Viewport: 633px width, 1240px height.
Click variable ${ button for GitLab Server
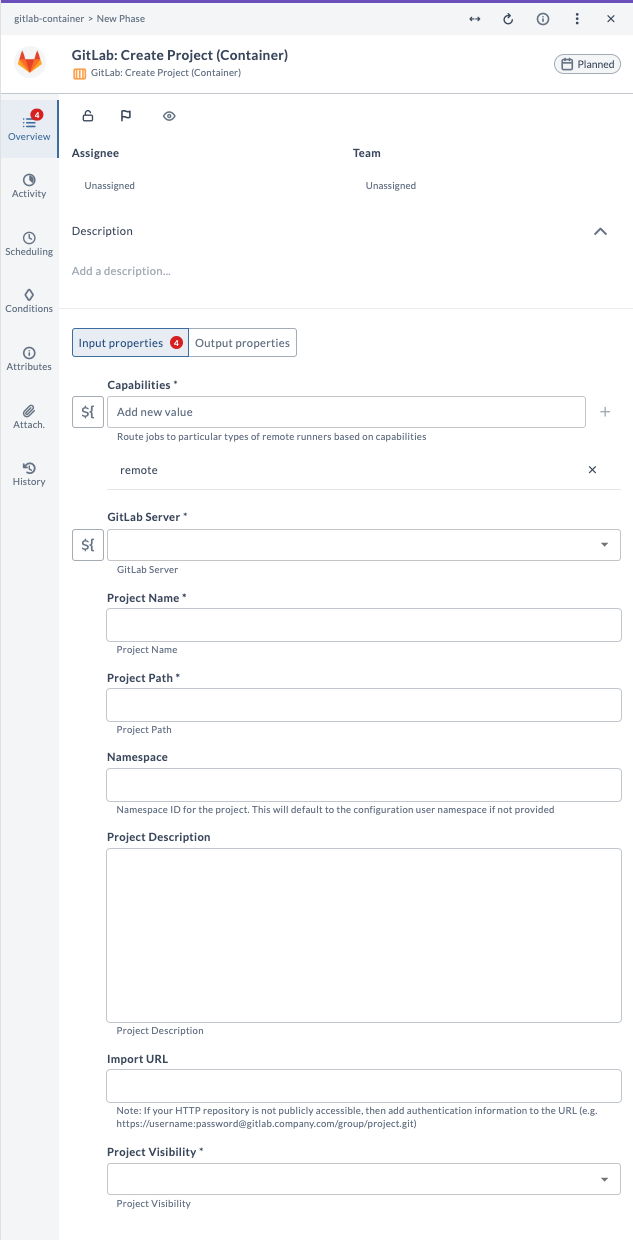88,545
